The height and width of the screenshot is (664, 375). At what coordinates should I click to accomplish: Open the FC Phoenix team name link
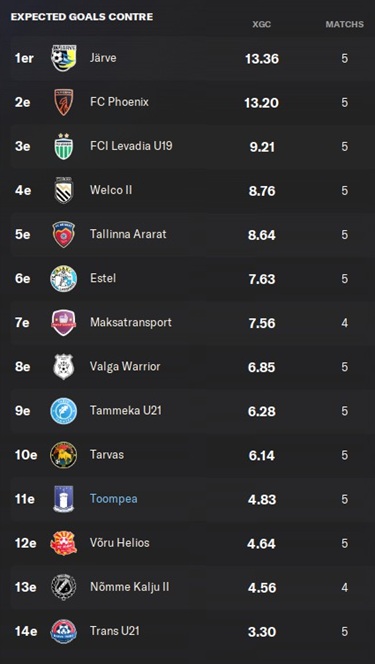pyautogui.click(x=119, y=102)
